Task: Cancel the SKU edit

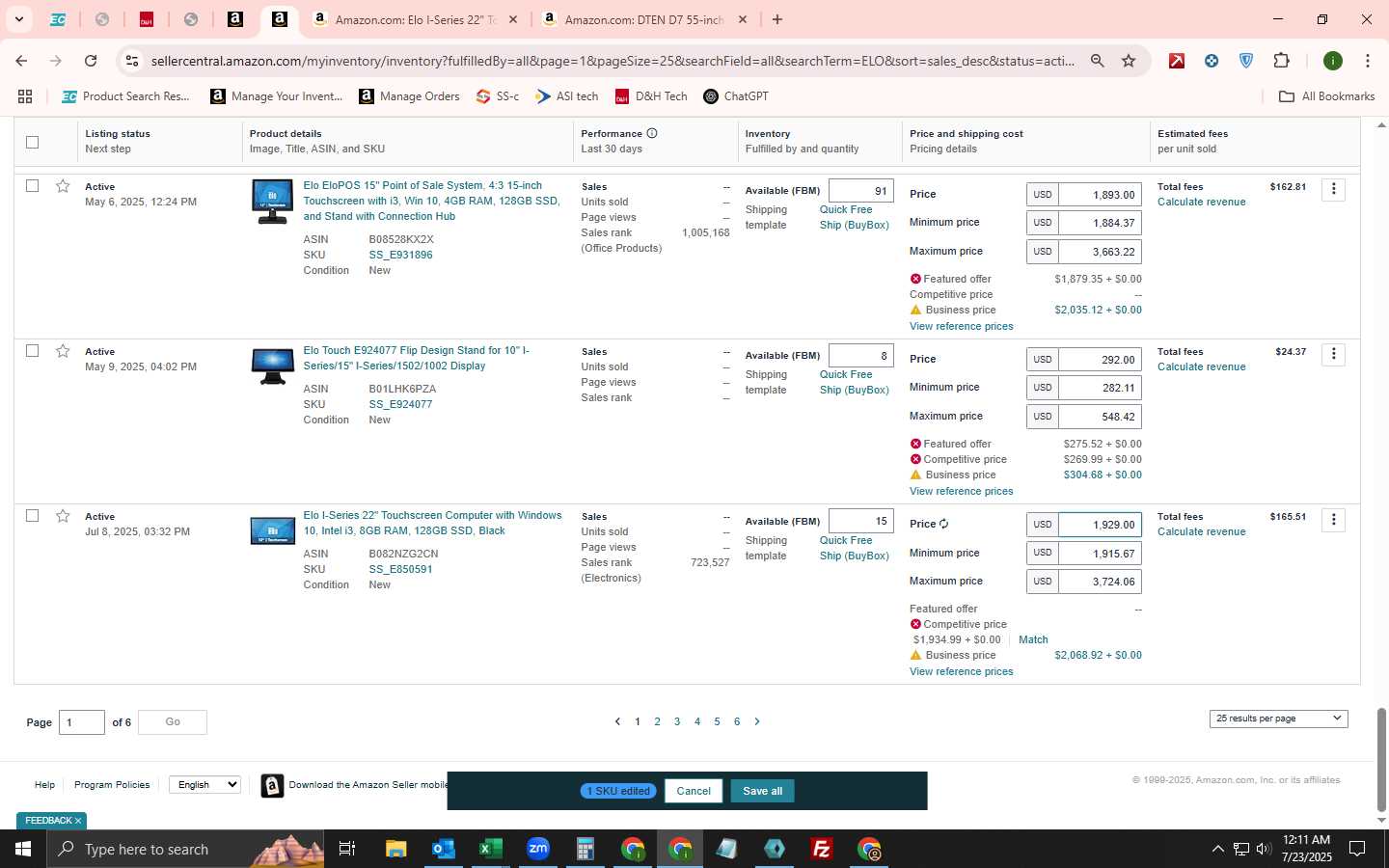Action: (694, 791)
